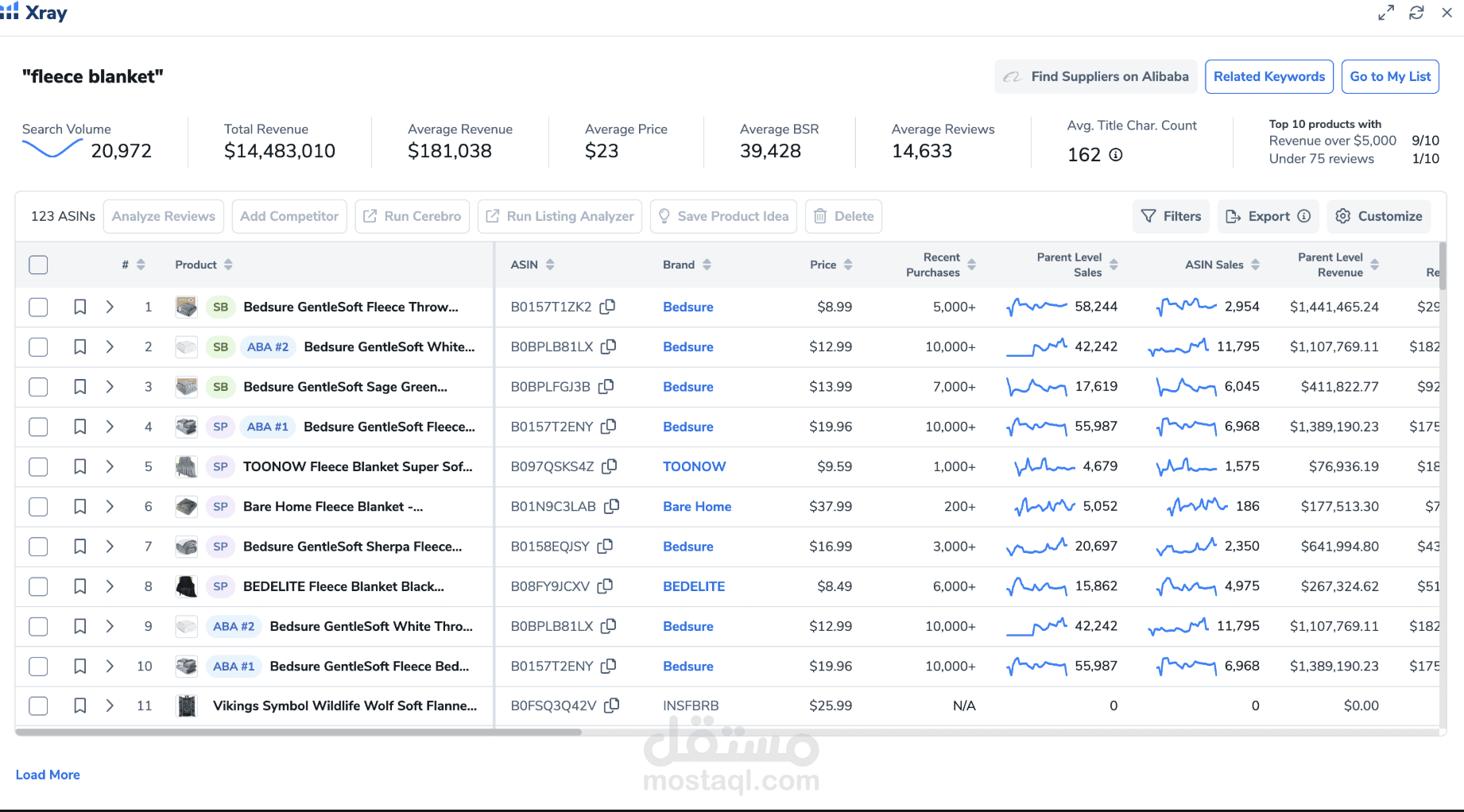
Task: Click the Related Keywords button
Action: (x=1268, y=77)
